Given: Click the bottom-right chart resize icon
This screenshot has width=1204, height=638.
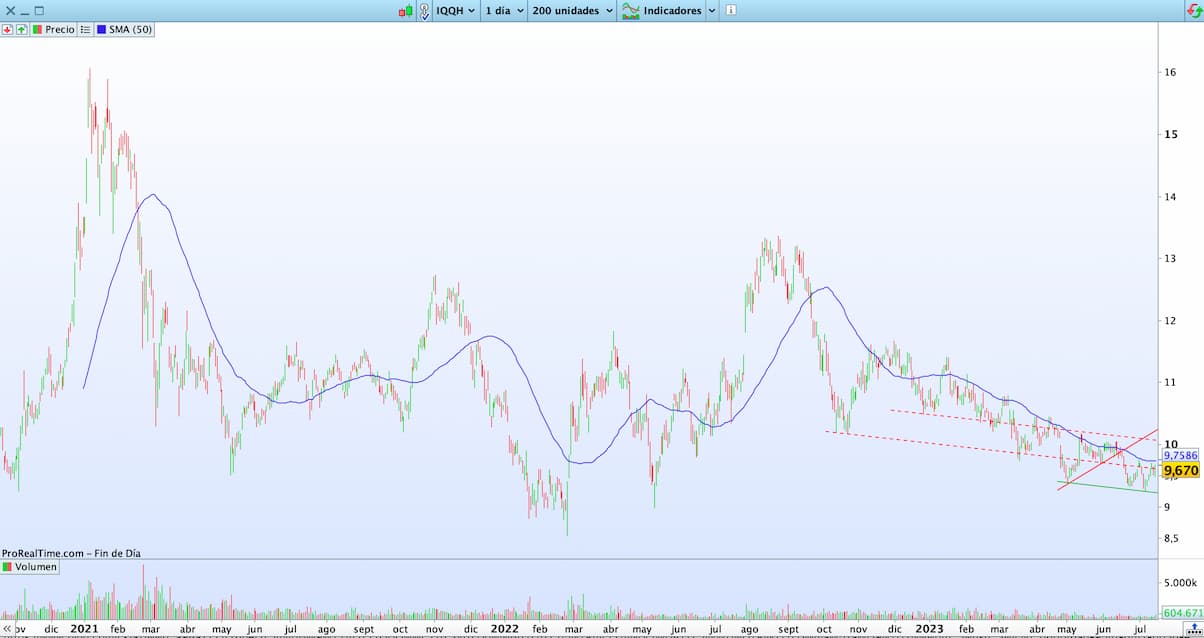Looking at the screenshot, I should [x=1196, y=630].
